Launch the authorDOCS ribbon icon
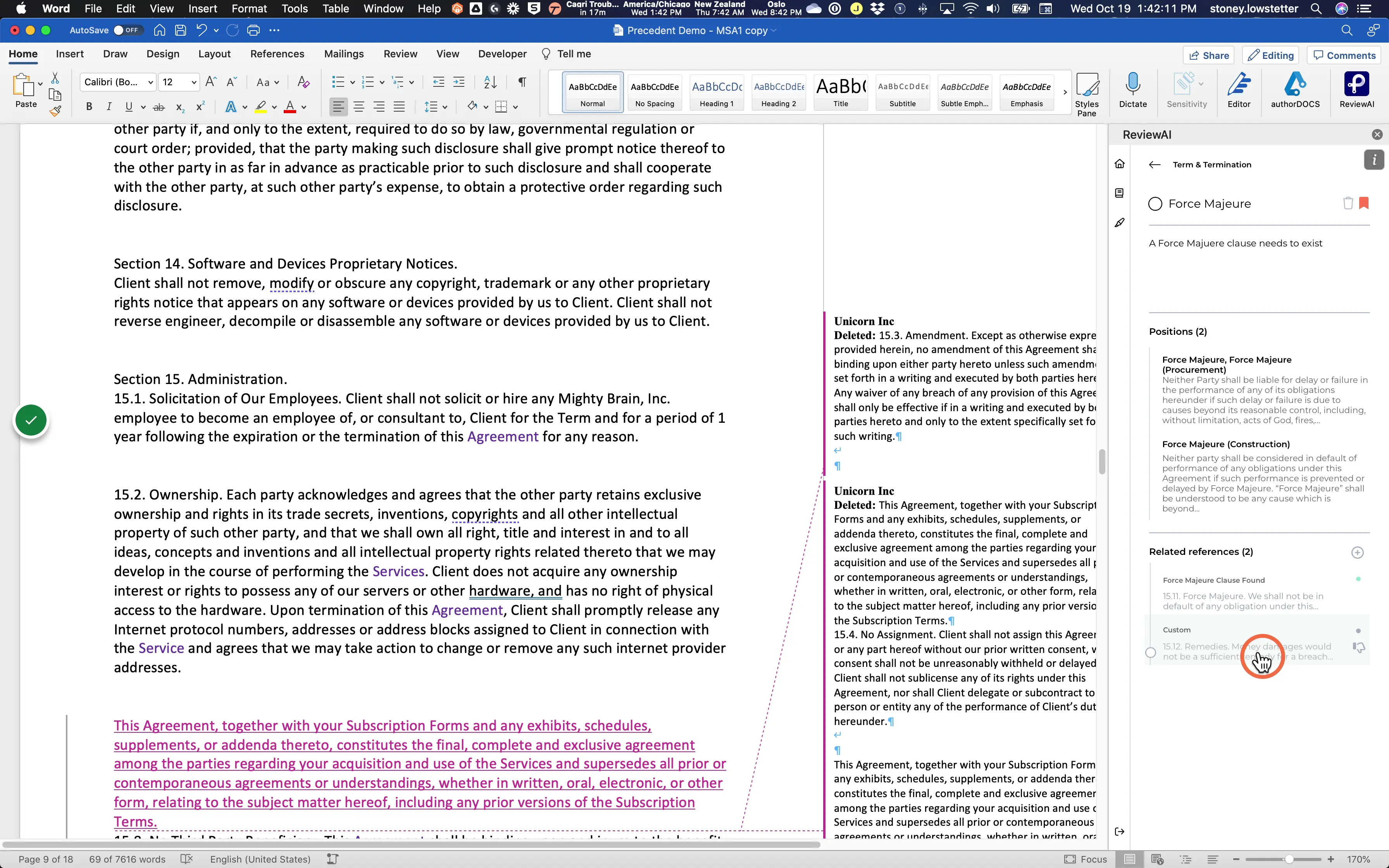Screen dimensions: 1389x868 click(x=1295, y=90)
